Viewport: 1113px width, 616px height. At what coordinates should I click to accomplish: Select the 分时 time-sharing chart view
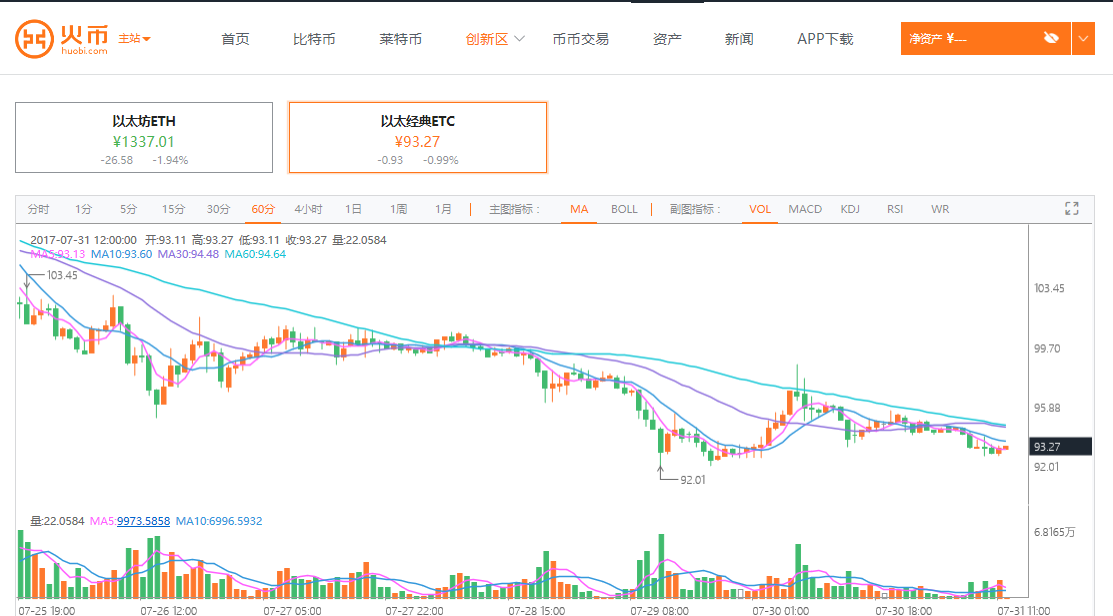click(x=38, y=209)
